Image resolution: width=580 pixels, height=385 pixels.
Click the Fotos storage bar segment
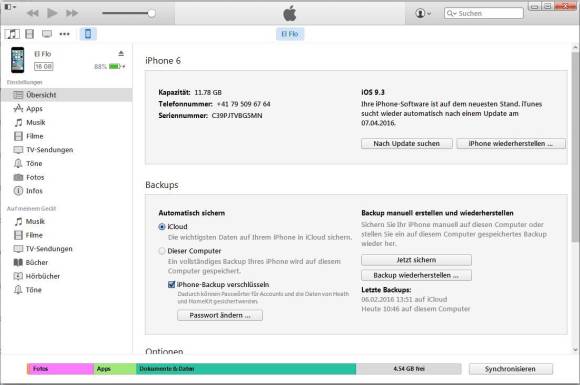[x=60, y=369]
